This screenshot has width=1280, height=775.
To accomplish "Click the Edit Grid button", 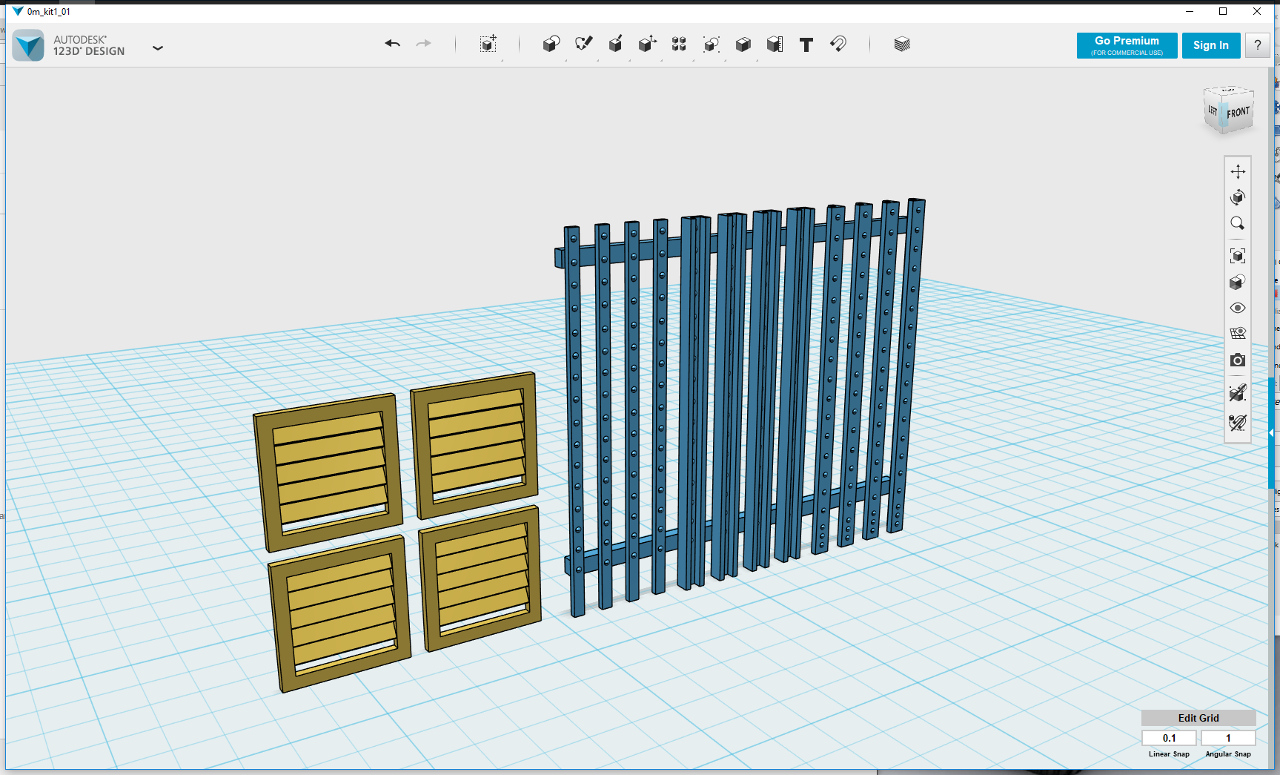I will [x=1199, y=718].
